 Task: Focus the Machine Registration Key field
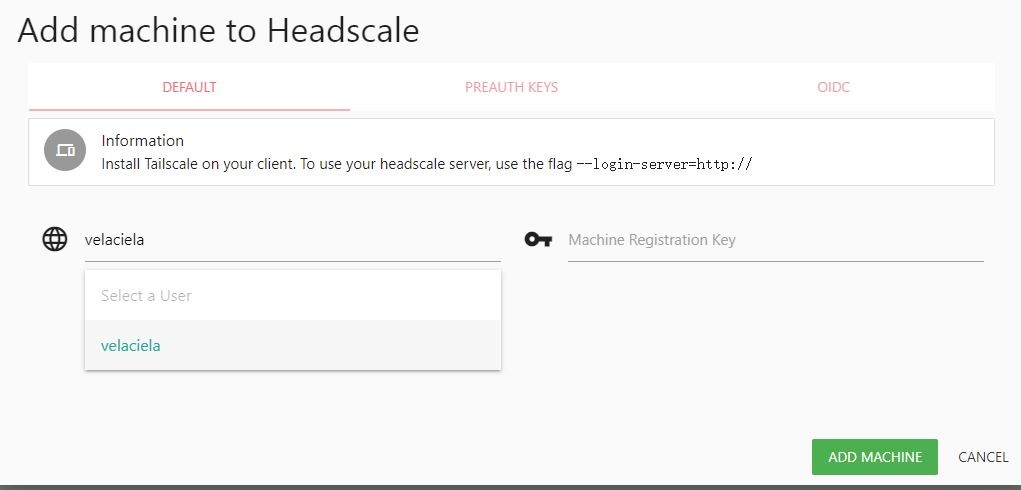776,240
